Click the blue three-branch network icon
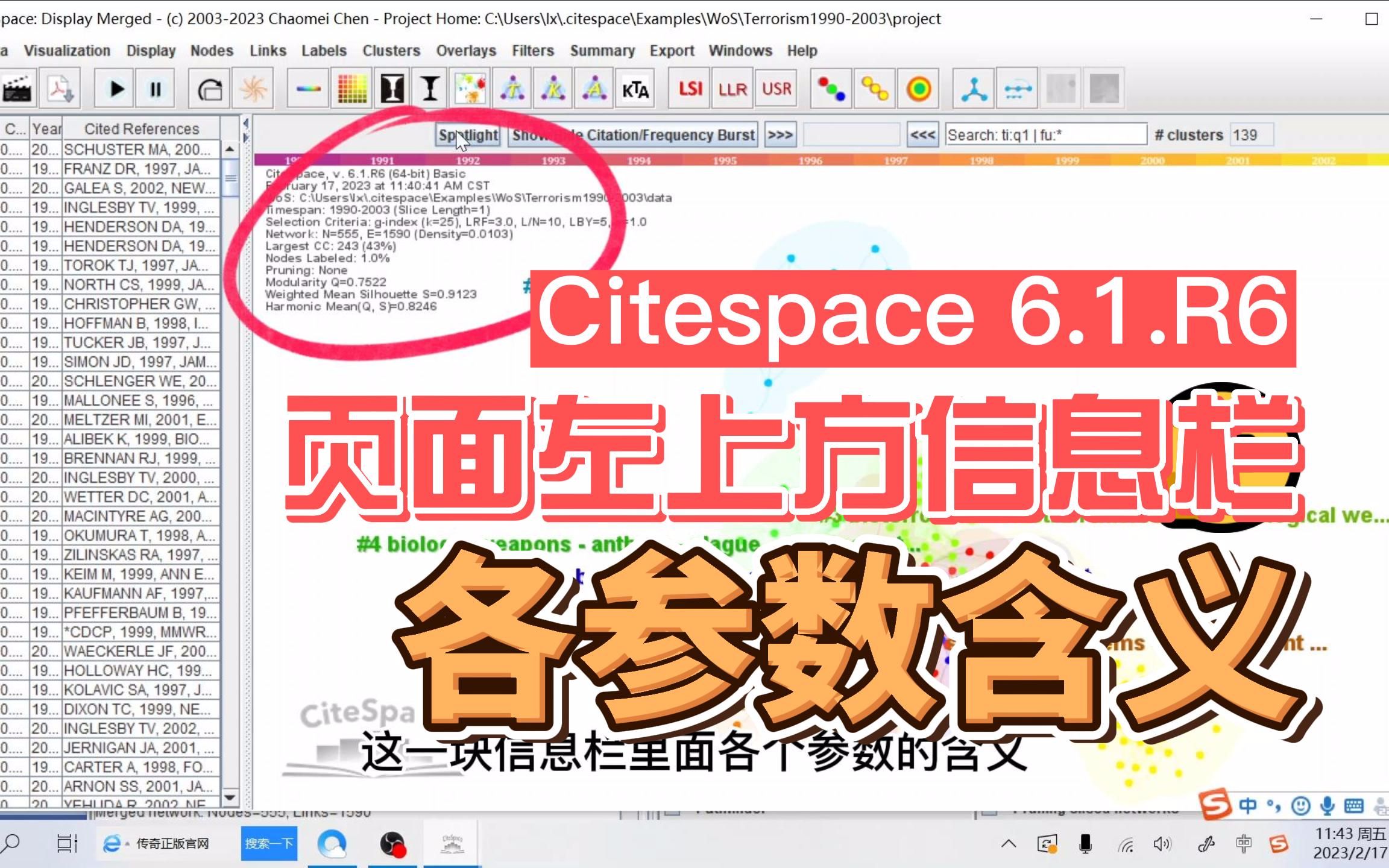 click(974, 89)
